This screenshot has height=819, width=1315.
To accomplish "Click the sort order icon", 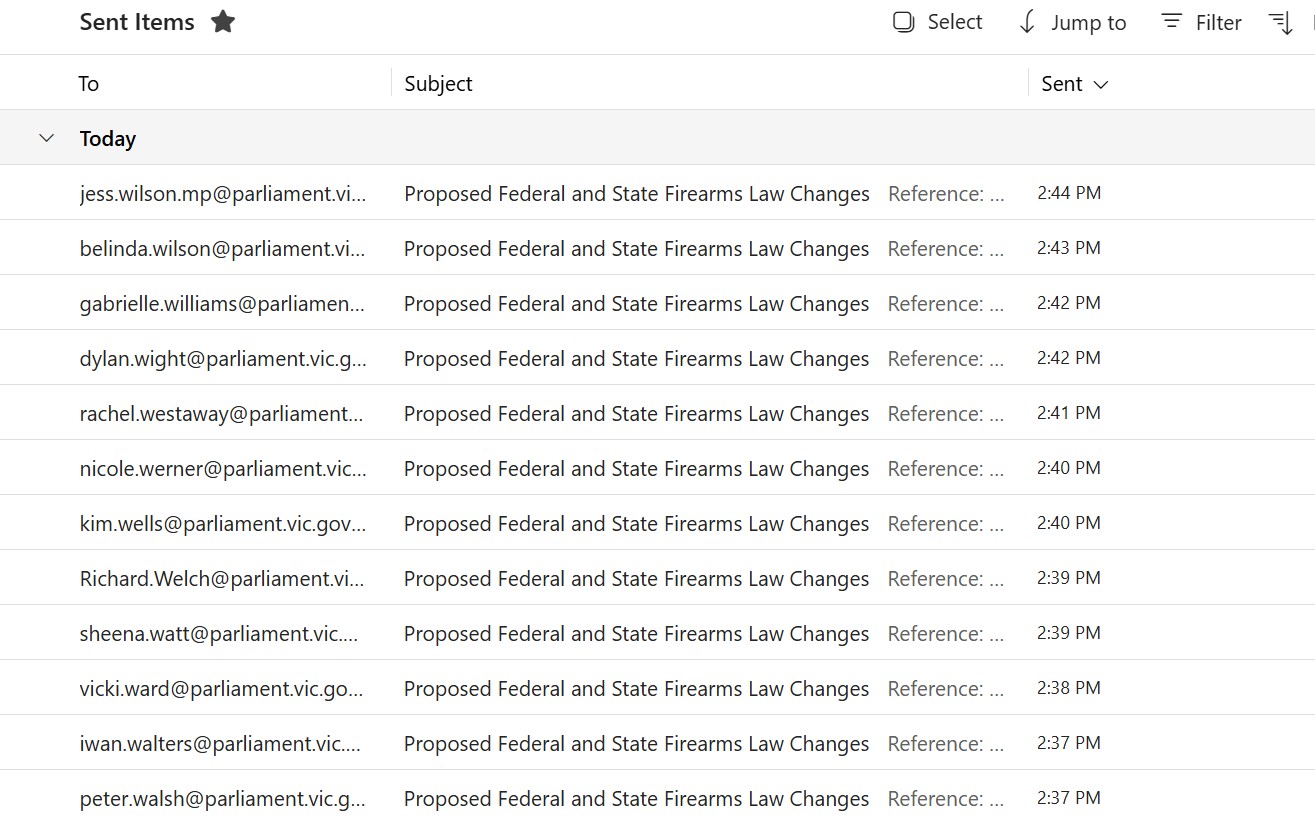I will coord(1281,22).
